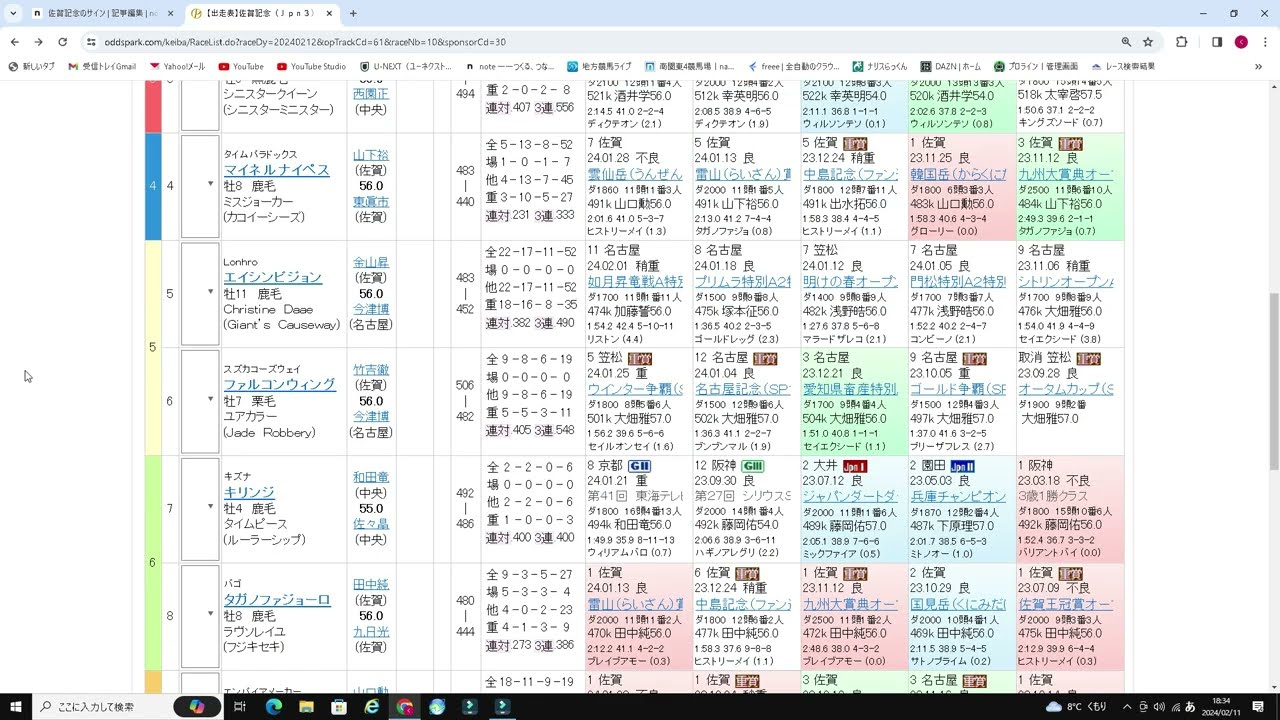Open the browser side panel icon

click(x=1216, y=43)
